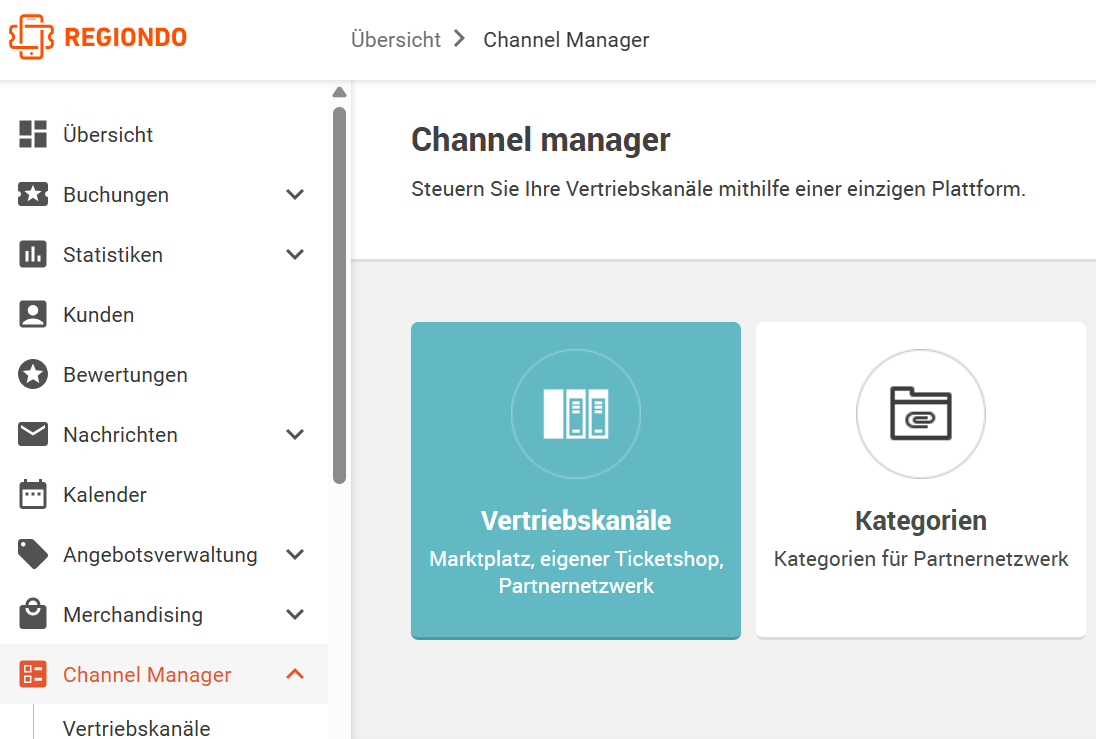Expand the Statistiken submenu chevron
1096x739 pixels.
pyautogui.click(x=295, y=254)
